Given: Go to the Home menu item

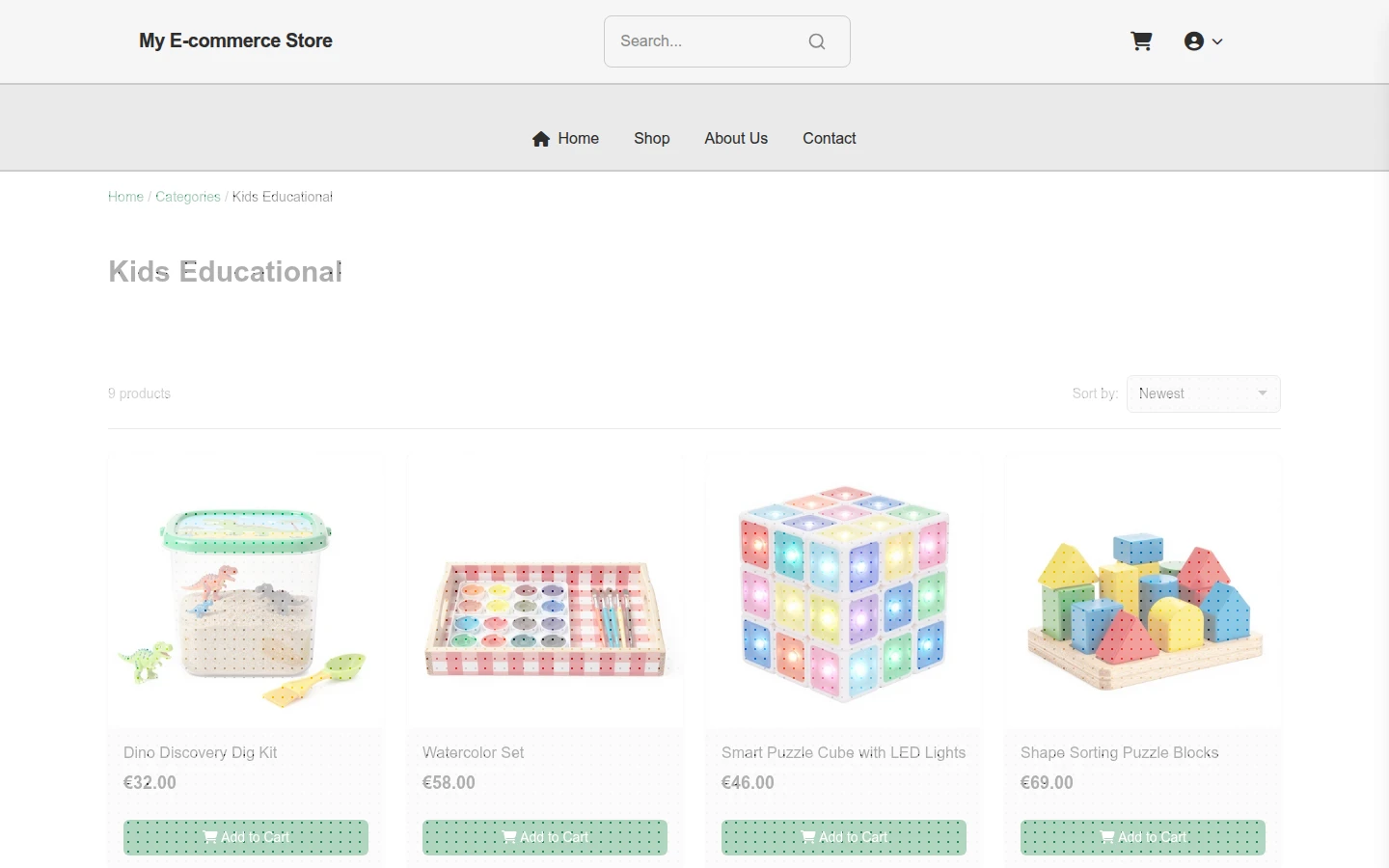Looking at the screenshot, I should [x=565, y=138].
